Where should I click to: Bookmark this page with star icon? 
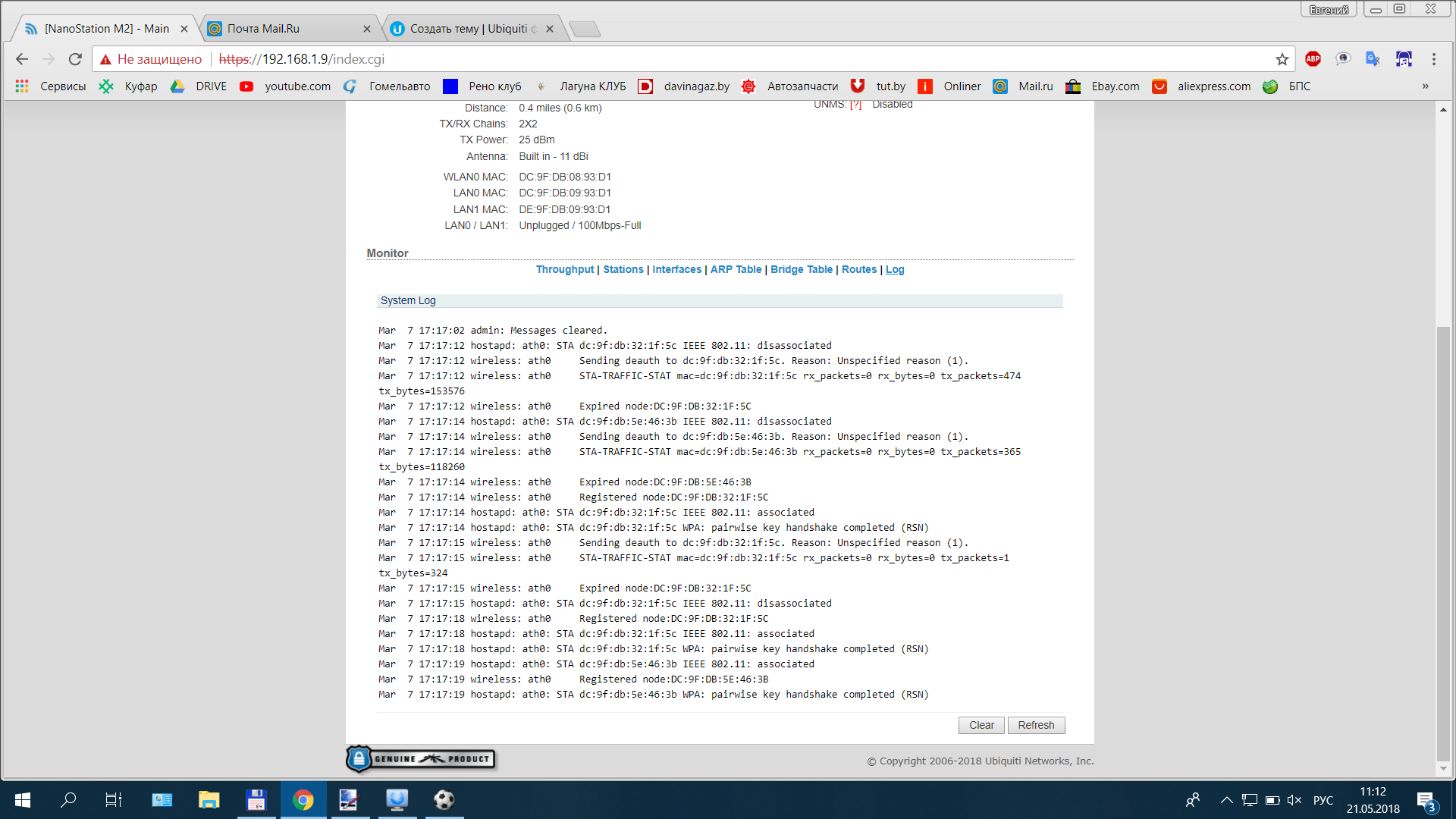[x=1282, y=59]
